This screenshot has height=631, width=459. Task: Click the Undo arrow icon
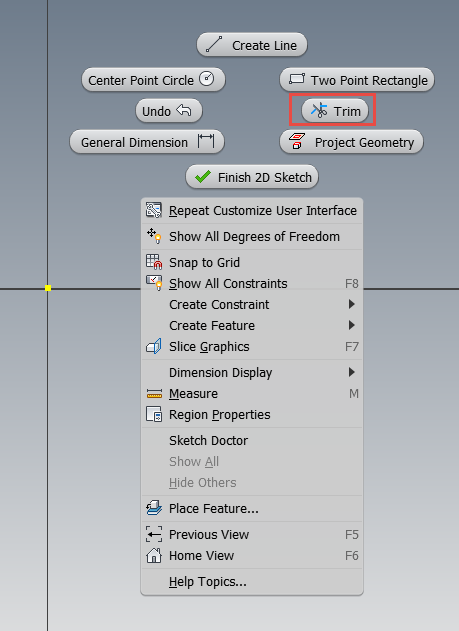(183, 110)
